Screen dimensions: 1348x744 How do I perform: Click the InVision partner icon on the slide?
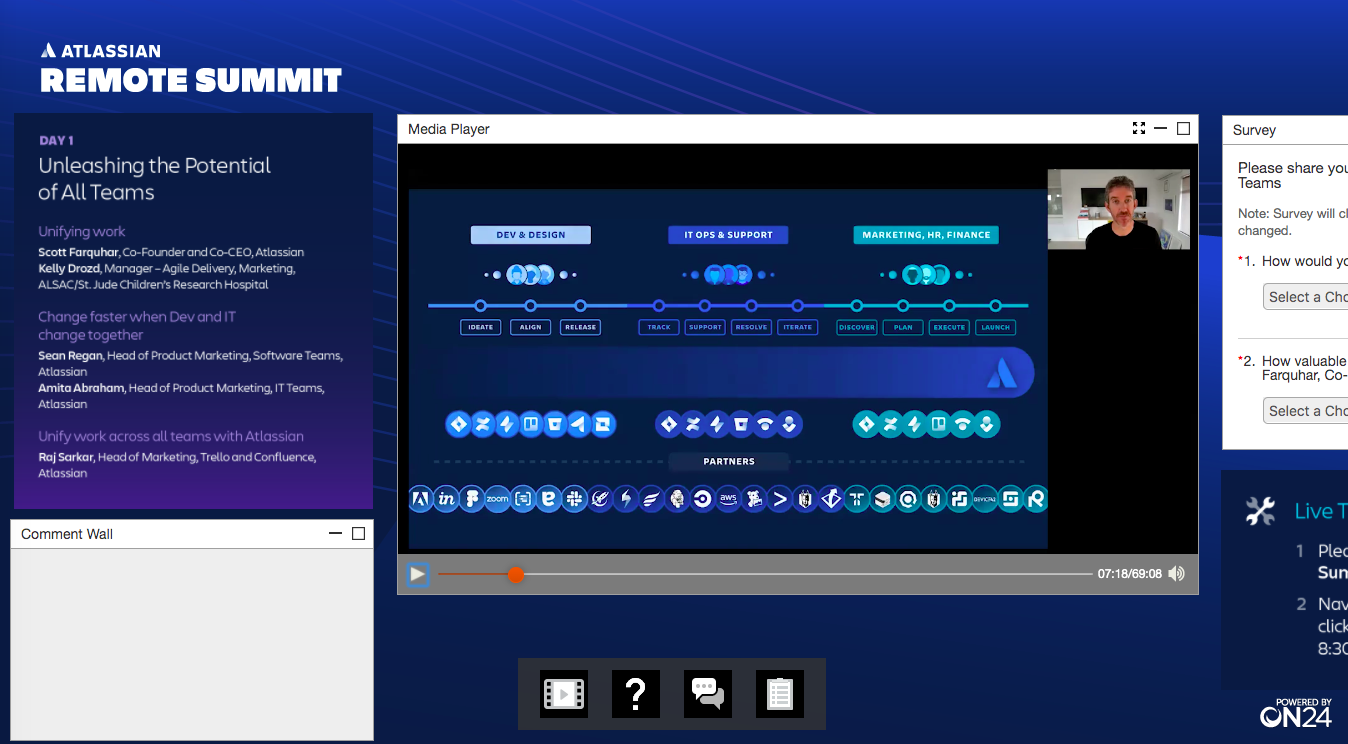click(446, 498)
